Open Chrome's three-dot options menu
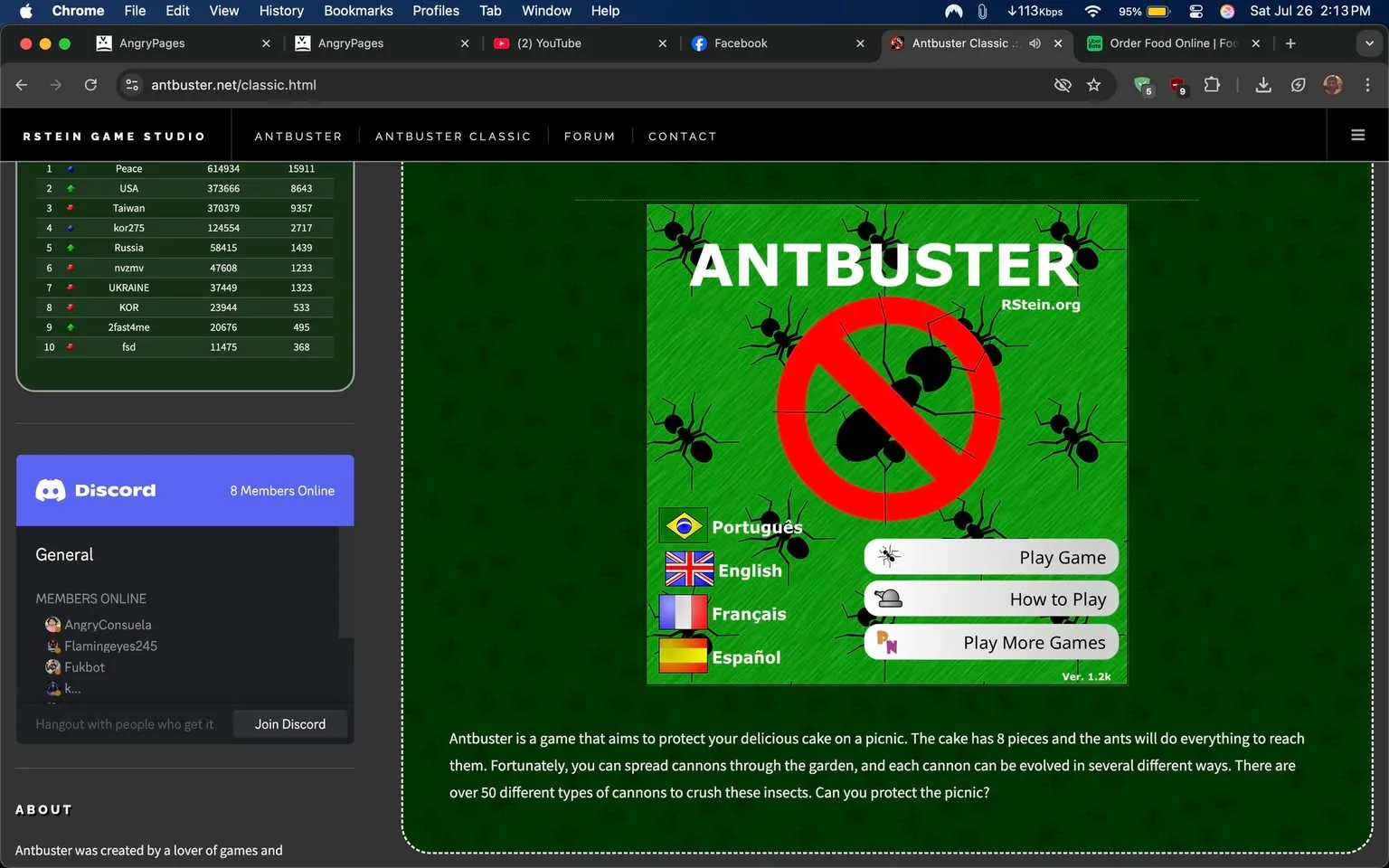Screen dimensions: 1389x868 1368,84
